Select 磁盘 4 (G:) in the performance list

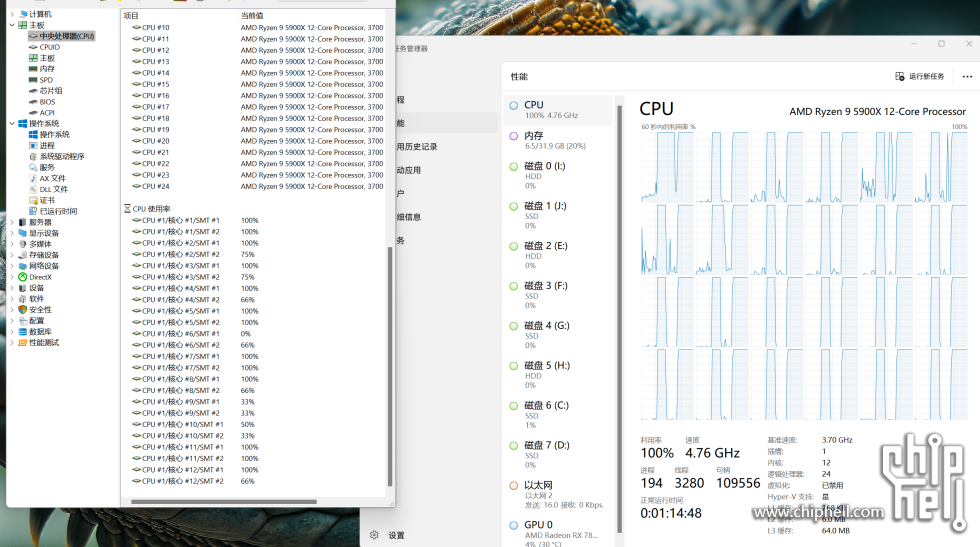(558, 336)
